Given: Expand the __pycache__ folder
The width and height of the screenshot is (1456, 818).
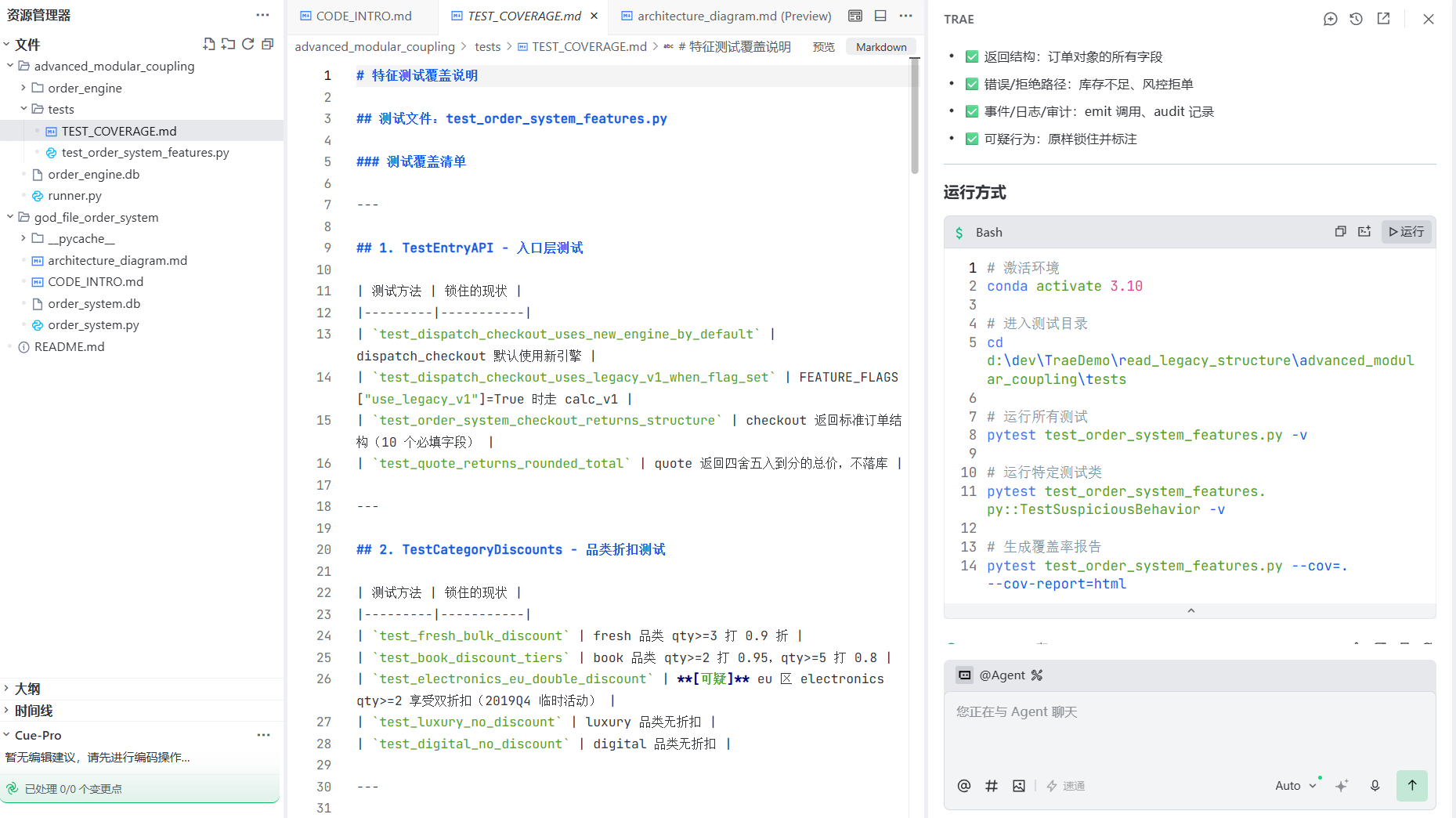Looking at the screenshot, I should point(23,238).
